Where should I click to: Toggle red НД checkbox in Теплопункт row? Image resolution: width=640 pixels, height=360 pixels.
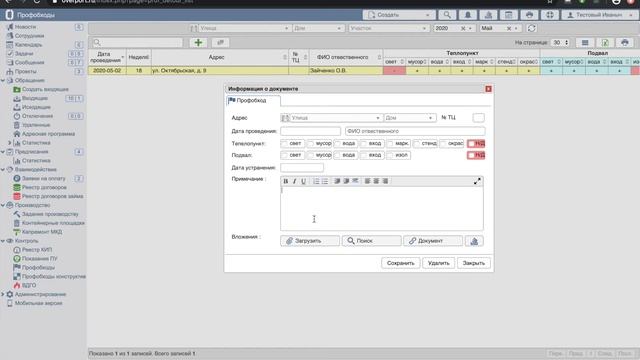click(471, 144)
